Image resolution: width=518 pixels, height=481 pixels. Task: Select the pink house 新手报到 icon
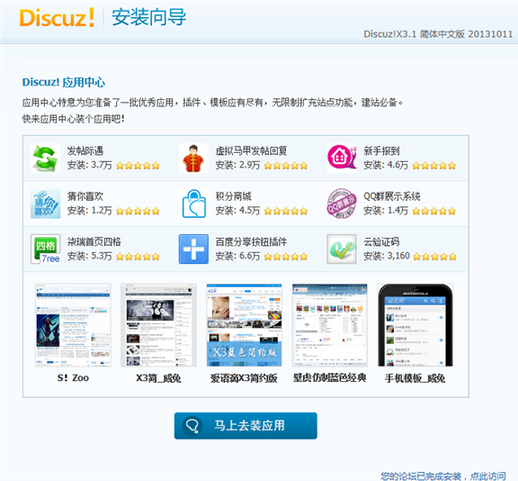pos(342,158)
